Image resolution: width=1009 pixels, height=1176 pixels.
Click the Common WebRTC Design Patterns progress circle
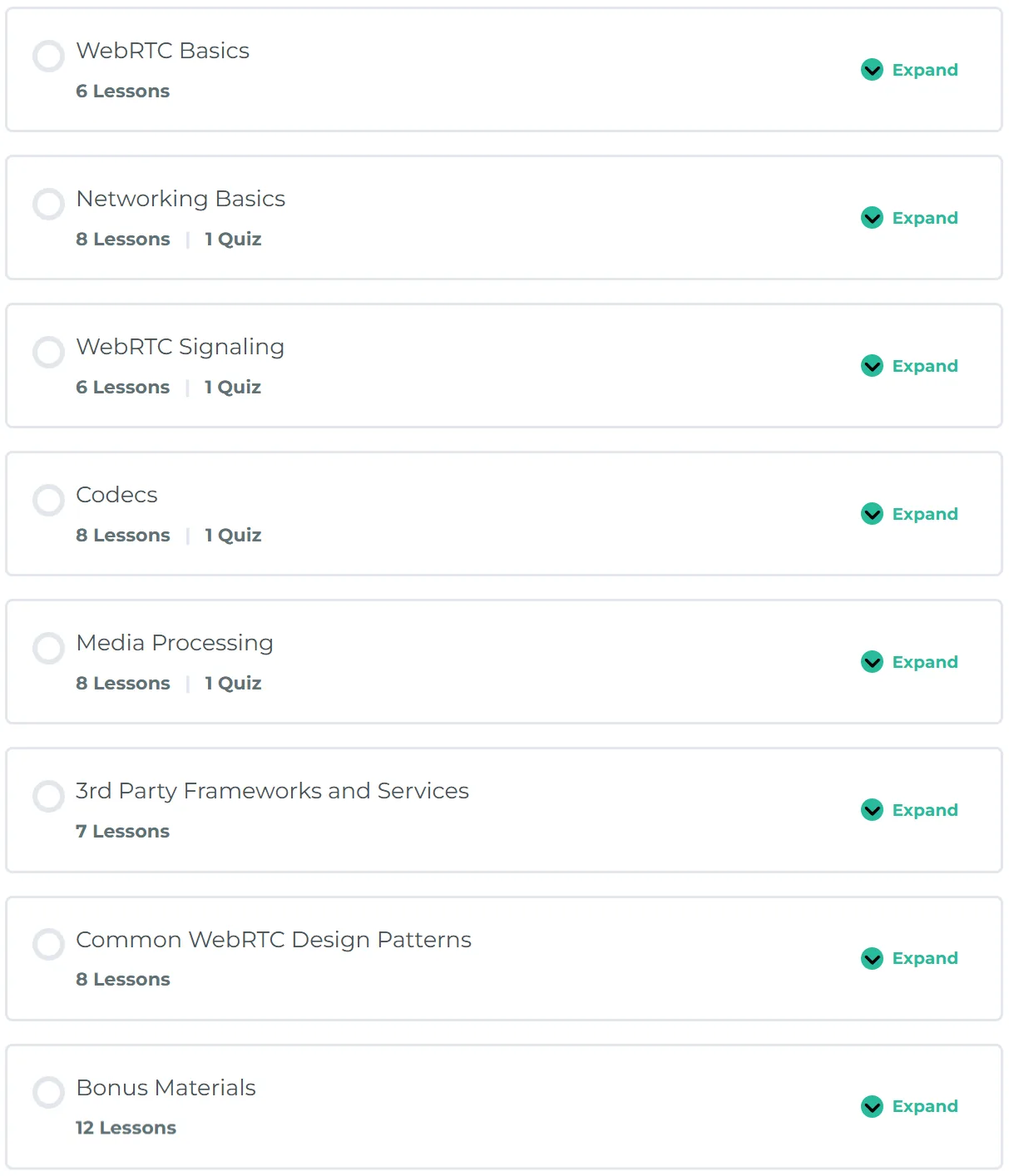click(48, 945)
